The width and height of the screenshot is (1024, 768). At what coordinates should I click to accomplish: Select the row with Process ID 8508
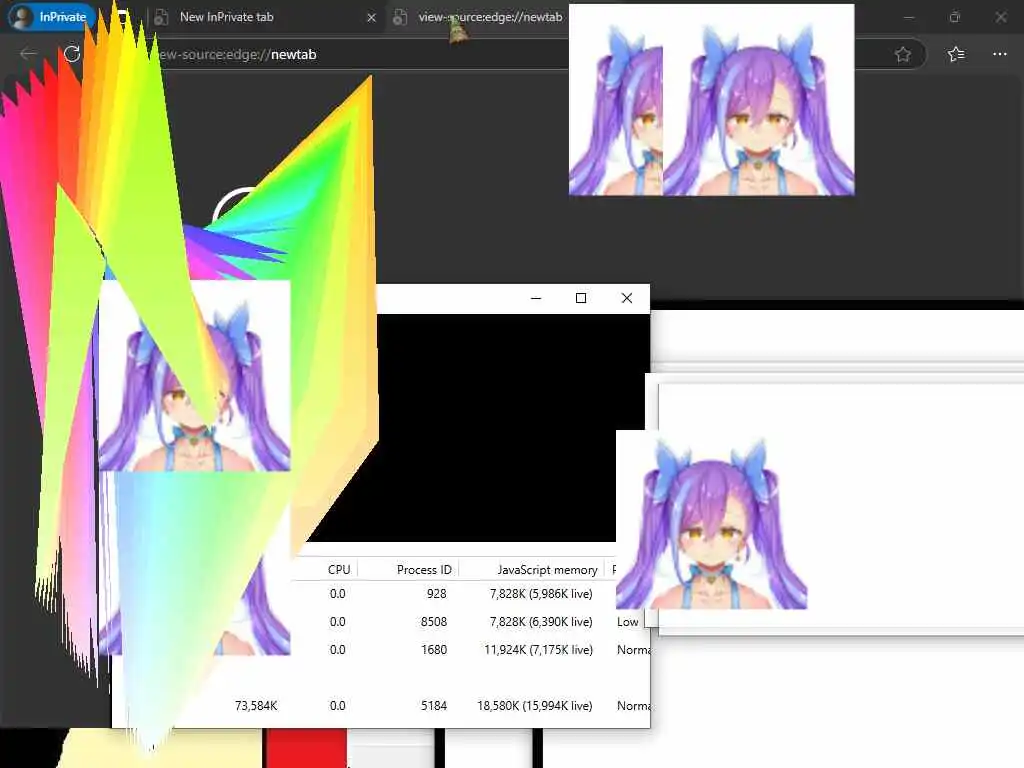click(x=470, y=622)
